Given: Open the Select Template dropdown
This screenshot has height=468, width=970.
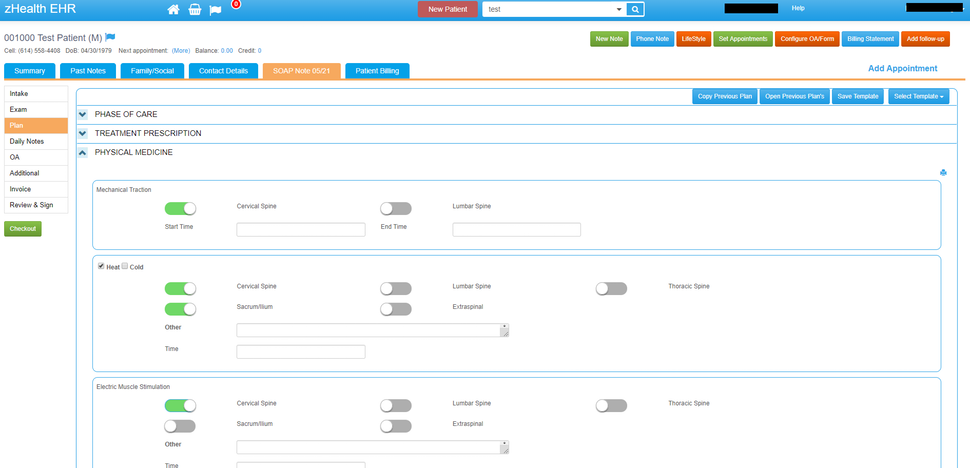Looking at the screenshot, I should pyautogui.click(x=919, y=96).
